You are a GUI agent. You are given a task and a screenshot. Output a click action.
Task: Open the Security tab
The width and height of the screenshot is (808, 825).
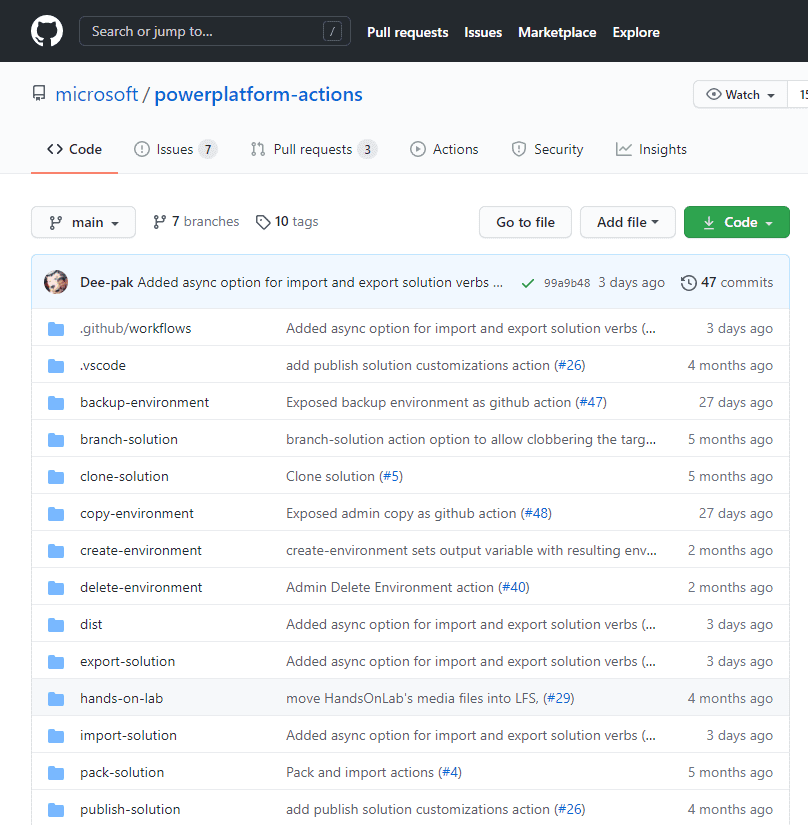[548, 149]
